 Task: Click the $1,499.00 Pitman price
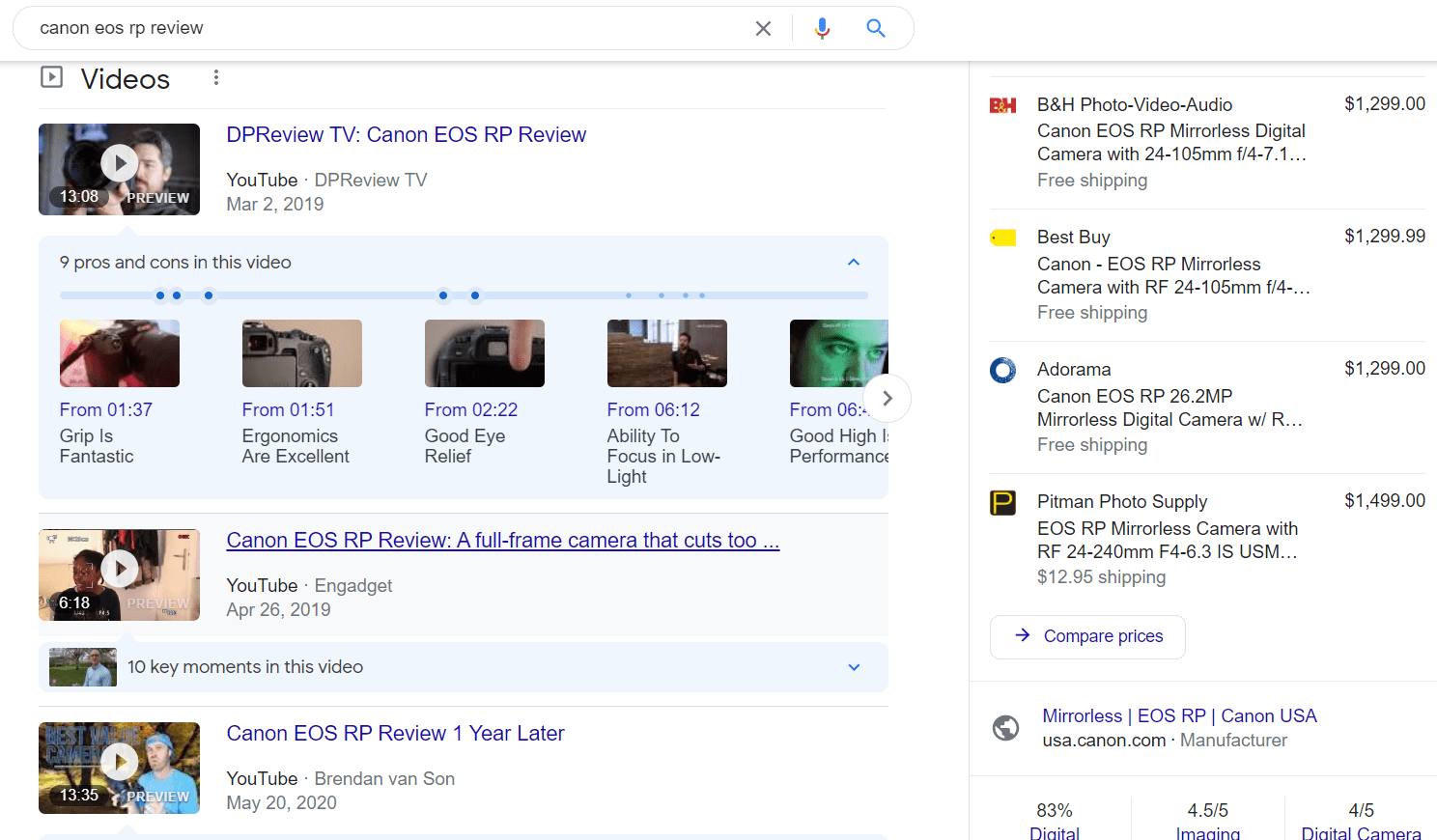pyautogui.click(x=1385, y=501)
